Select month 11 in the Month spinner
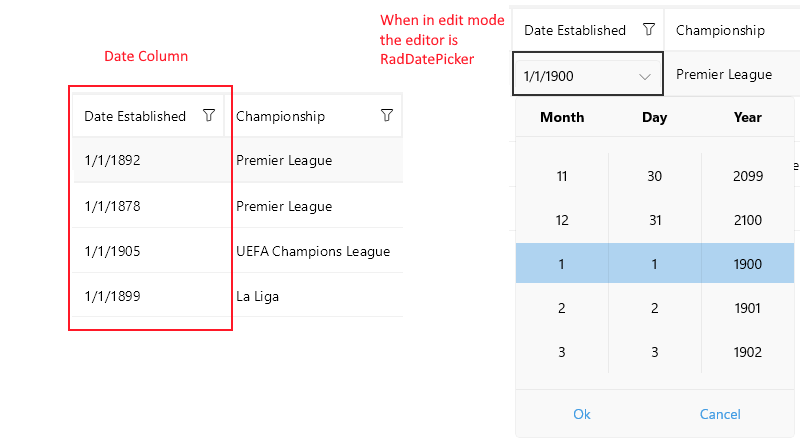 click(561, 176)
